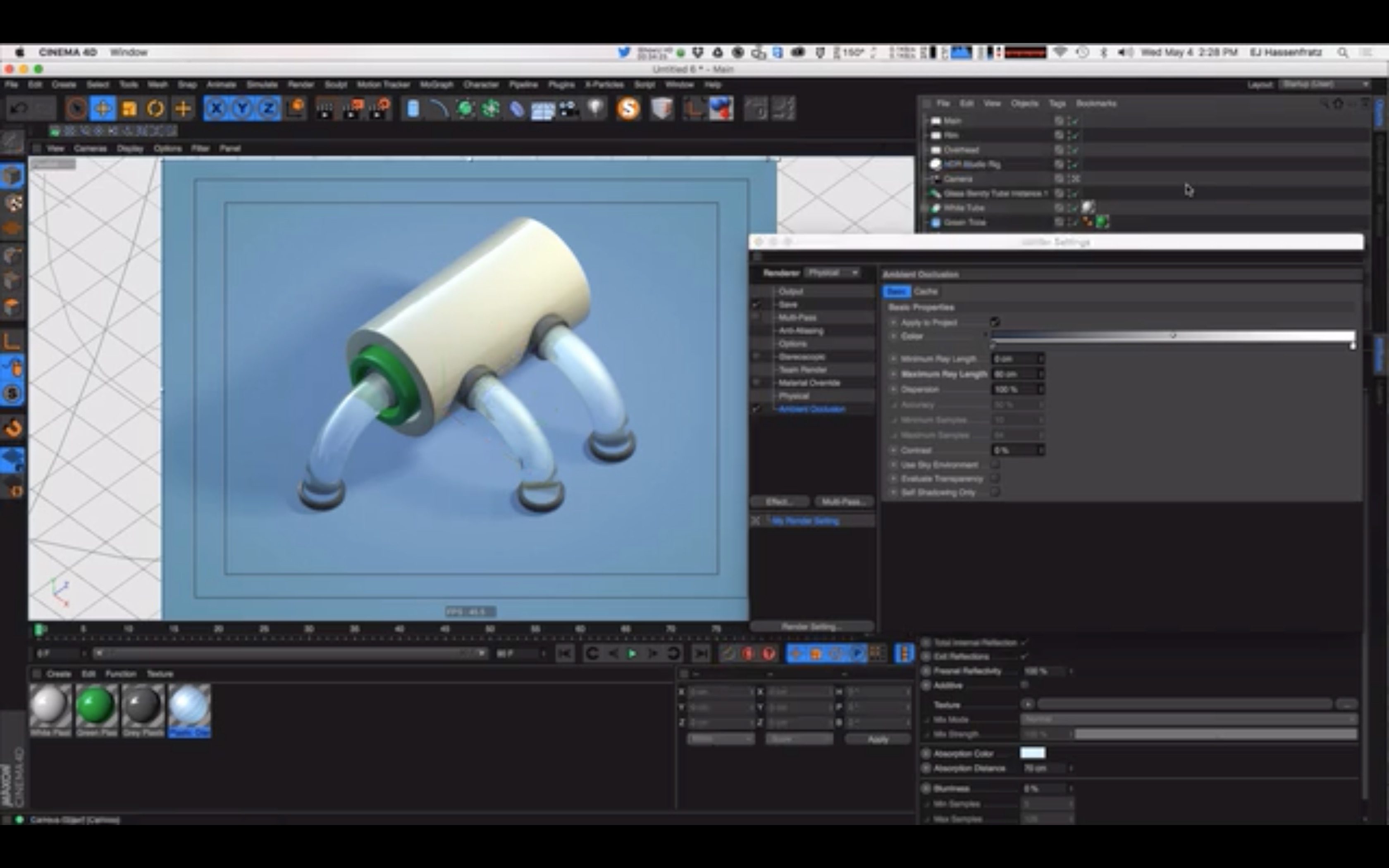Click the Record Active Objects icon
Screen dimensions: 1389x868
[x=728, y=653]
